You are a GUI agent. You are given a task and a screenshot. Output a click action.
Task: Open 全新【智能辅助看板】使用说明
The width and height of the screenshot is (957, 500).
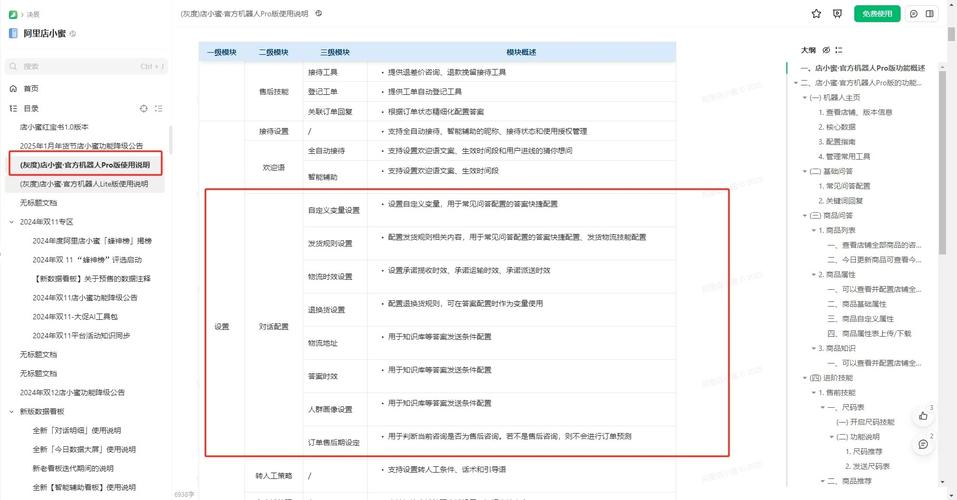tap(84, 487)
